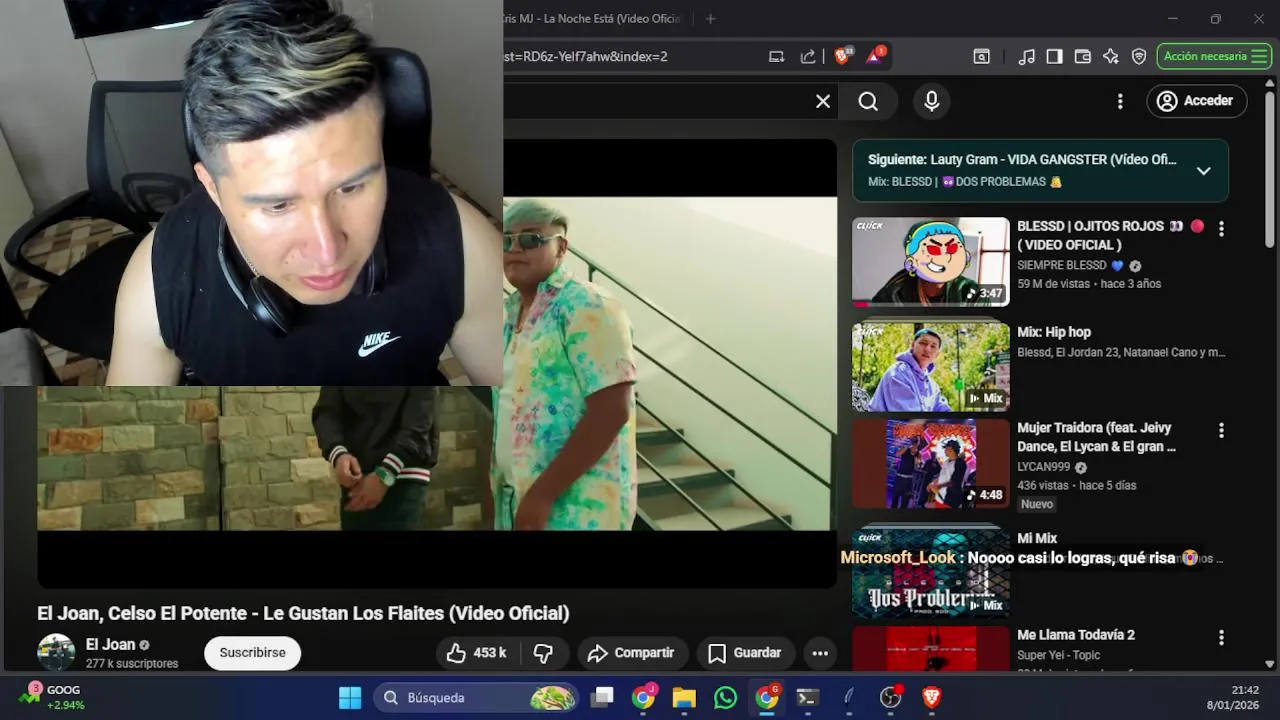The width and height of the screenshot is (1280, 720).
Task: Click the share page icon in address bar
Action: 808,57
